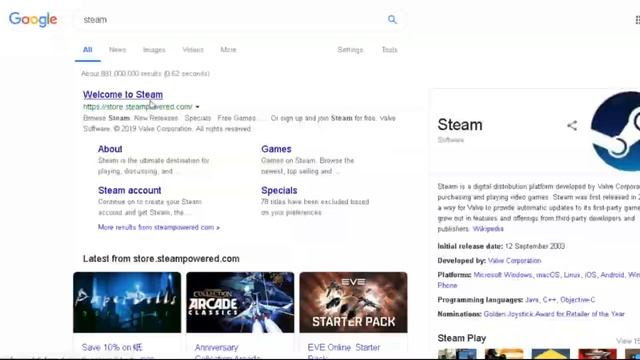The image size is (640, 360).
Task: Open the Welcome to Steam result
Action: point(123,95)
